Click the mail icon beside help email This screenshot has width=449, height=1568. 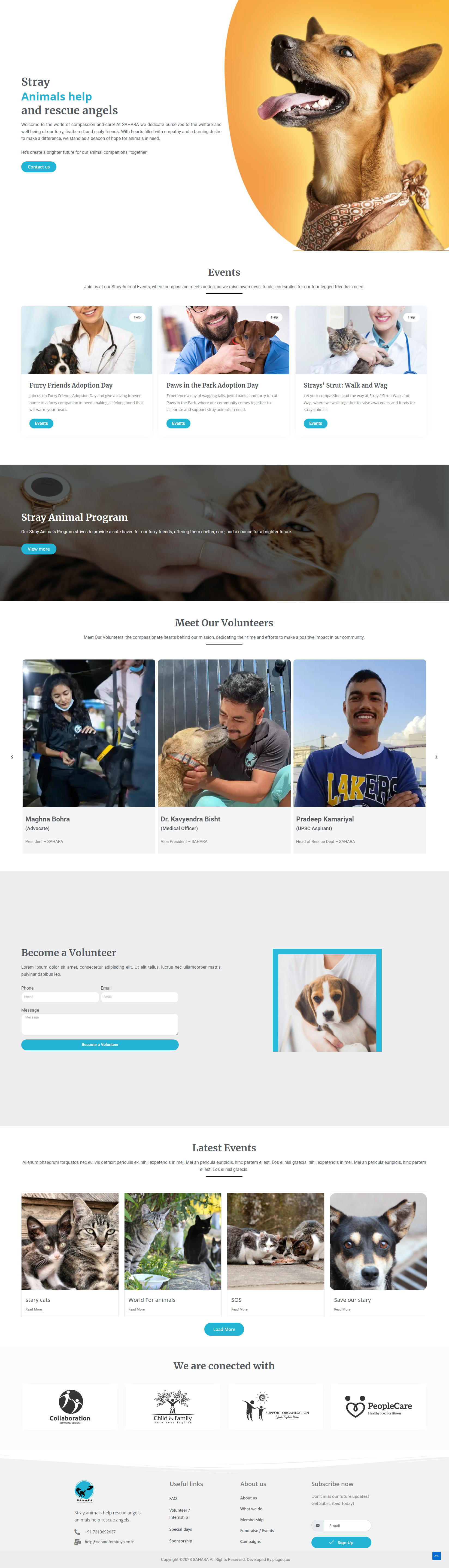tap(77, 1542)
